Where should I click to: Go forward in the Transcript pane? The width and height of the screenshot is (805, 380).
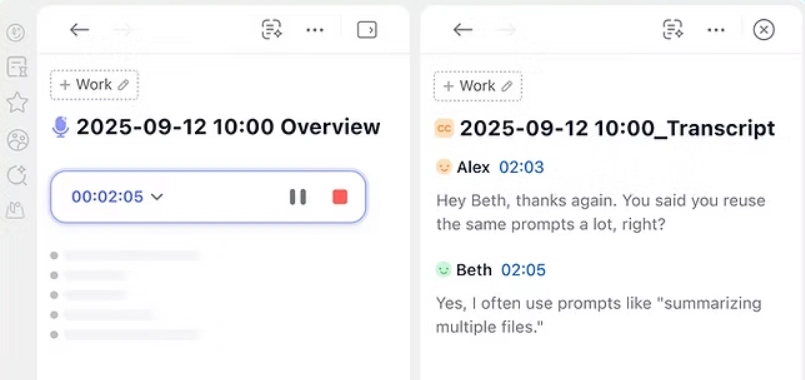(x=506, y=30)
